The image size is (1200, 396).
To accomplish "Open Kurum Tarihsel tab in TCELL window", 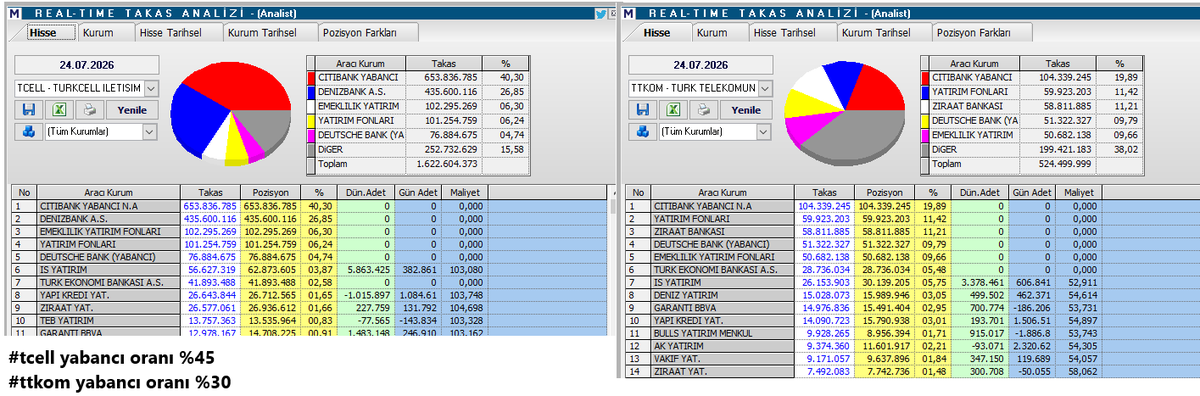I will 270,33.
